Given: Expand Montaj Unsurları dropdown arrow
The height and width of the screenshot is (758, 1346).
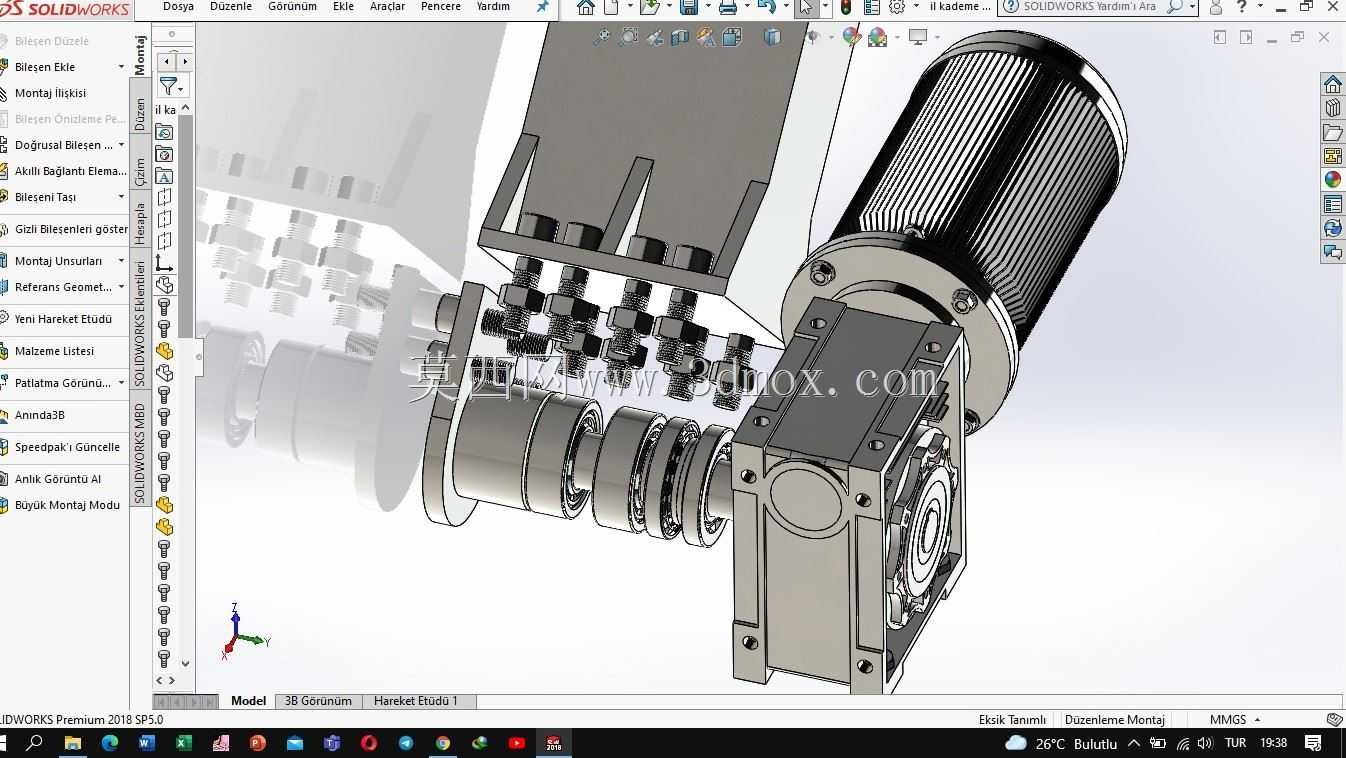Looking at the screenshot, I should (x=121, y=261).
